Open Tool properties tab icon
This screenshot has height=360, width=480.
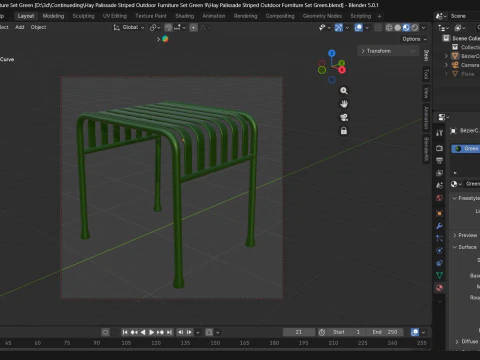439,133
